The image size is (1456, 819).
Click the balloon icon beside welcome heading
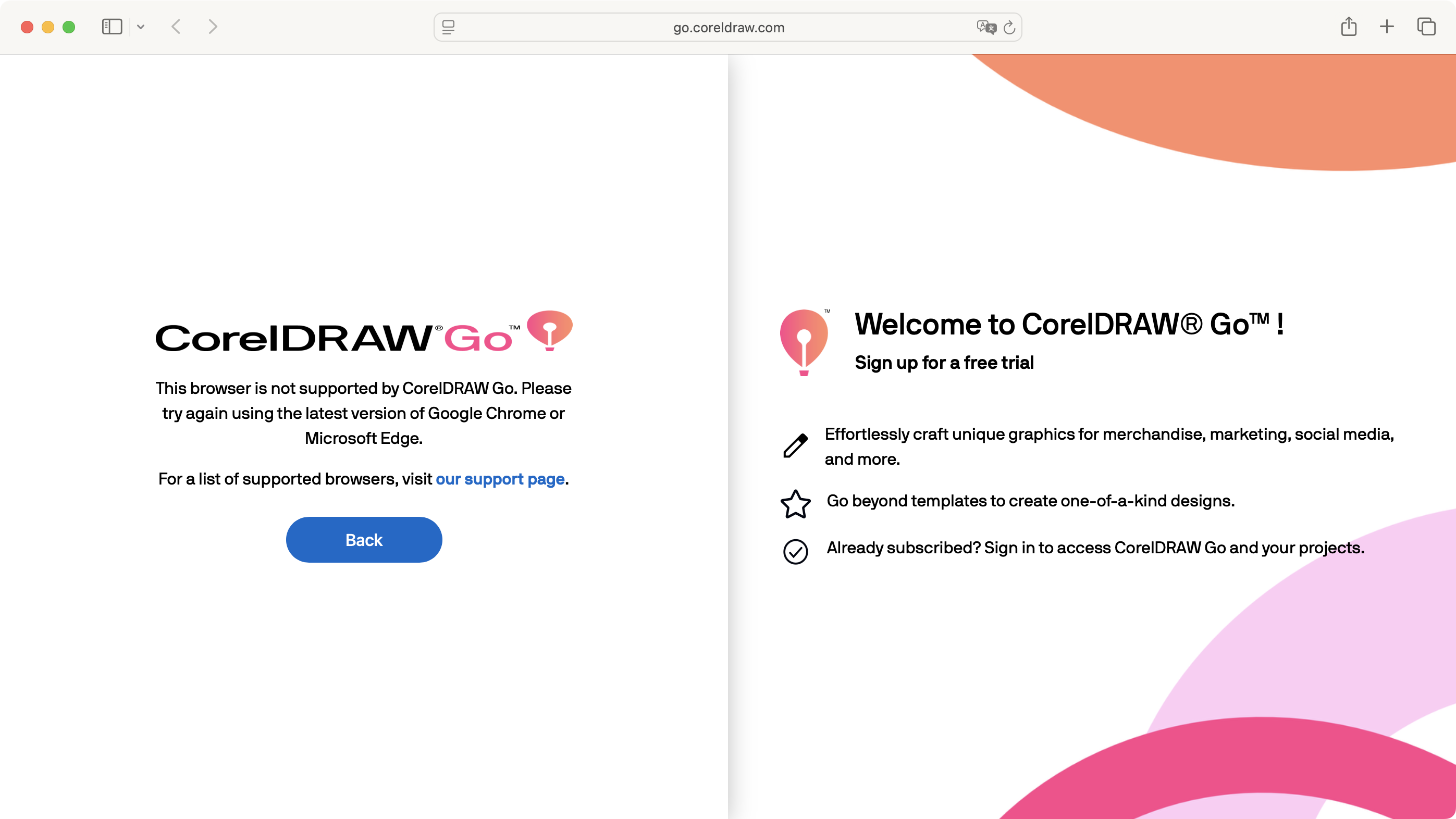point(804,342)
